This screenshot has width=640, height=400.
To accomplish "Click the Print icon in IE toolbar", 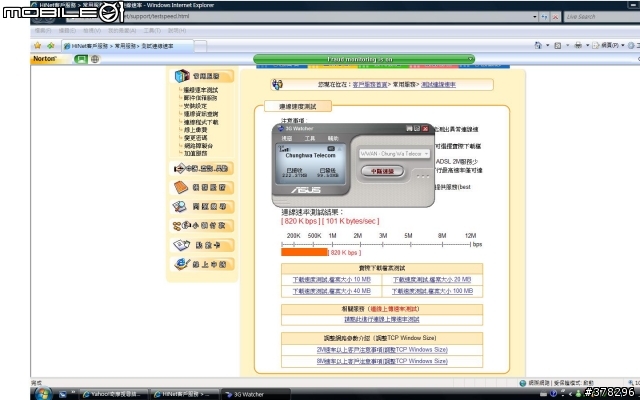I will [x=578, y=45].
